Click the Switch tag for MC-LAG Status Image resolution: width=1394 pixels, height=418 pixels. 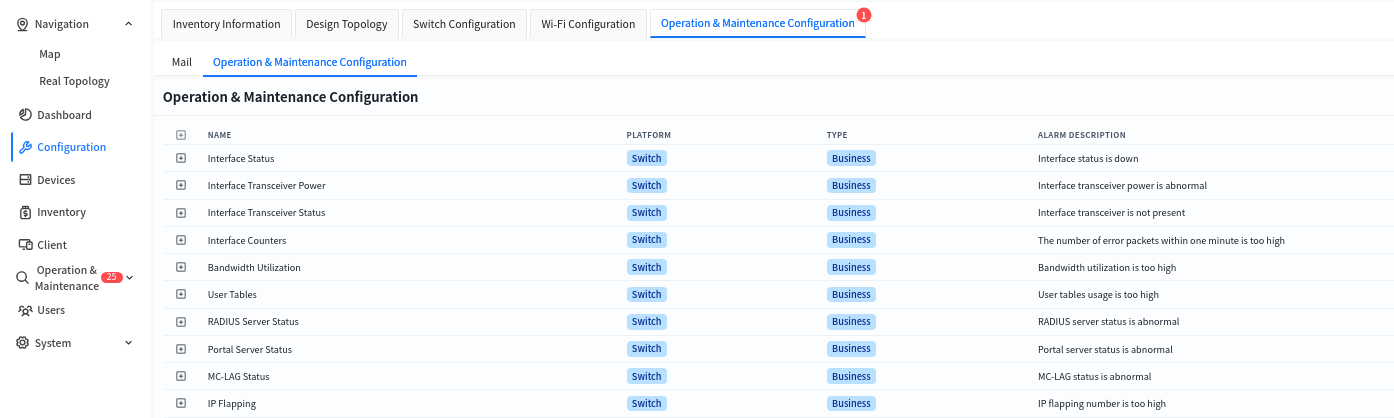click(x=646, y=376)
